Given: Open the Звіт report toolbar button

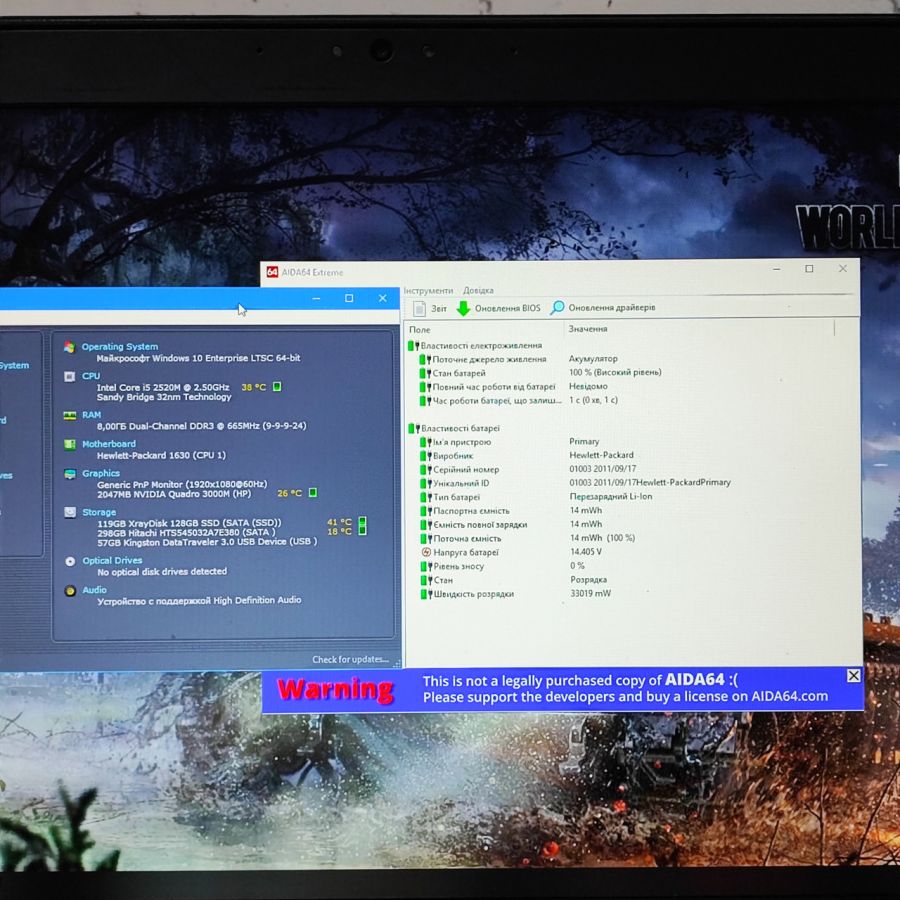Looking at the screenshot, I should click(430, 308).
